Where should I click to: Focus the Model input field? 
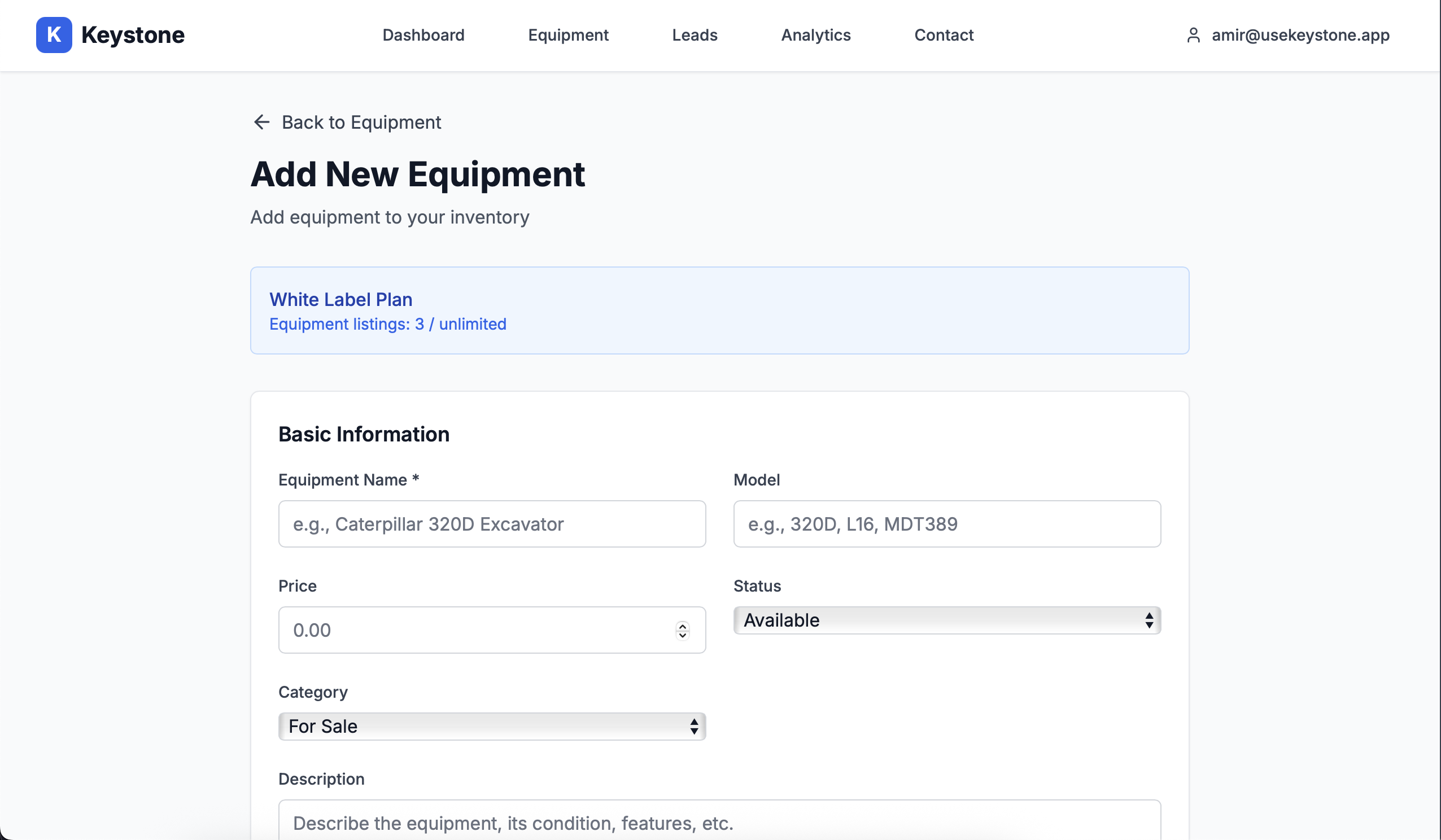click(x=947, y=524)
